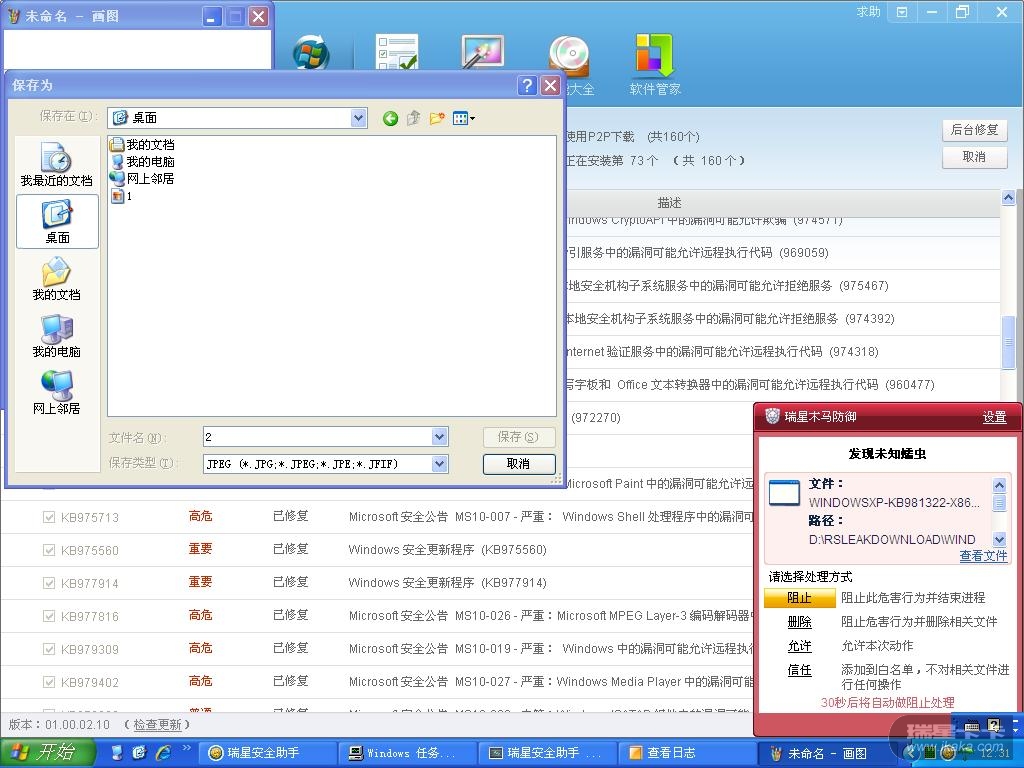Viewport: 1024px width, 768px height.
Task: Open the Rising window menu dropdown next to 求助
Action: (902, 12)
